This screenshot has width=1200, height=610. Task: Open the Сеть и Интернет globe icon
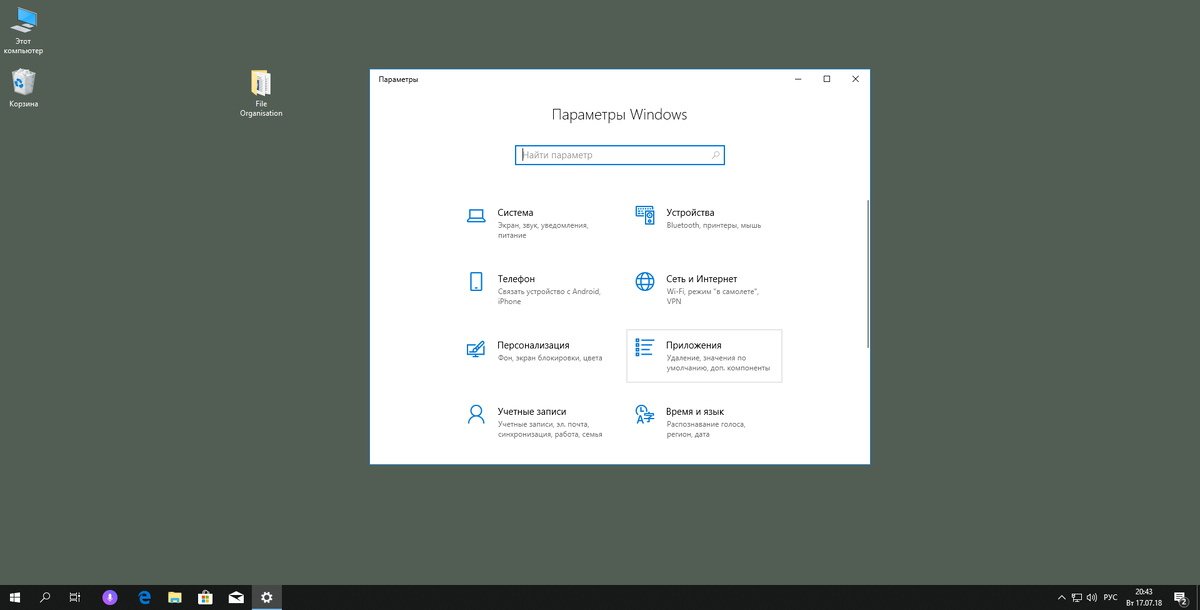[x=645, y=281]
